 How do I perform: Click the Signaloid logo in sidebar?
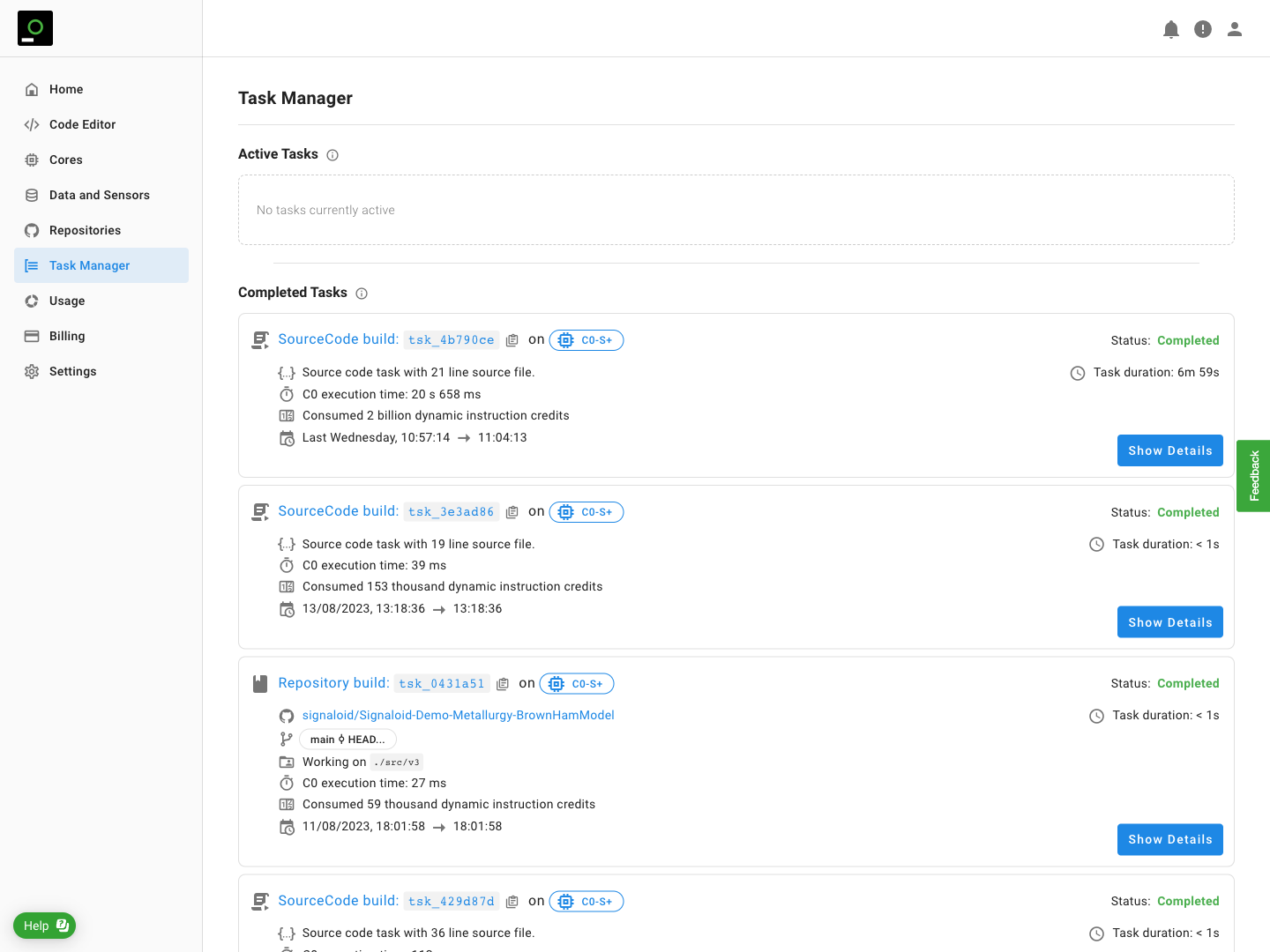coord(35,28)
